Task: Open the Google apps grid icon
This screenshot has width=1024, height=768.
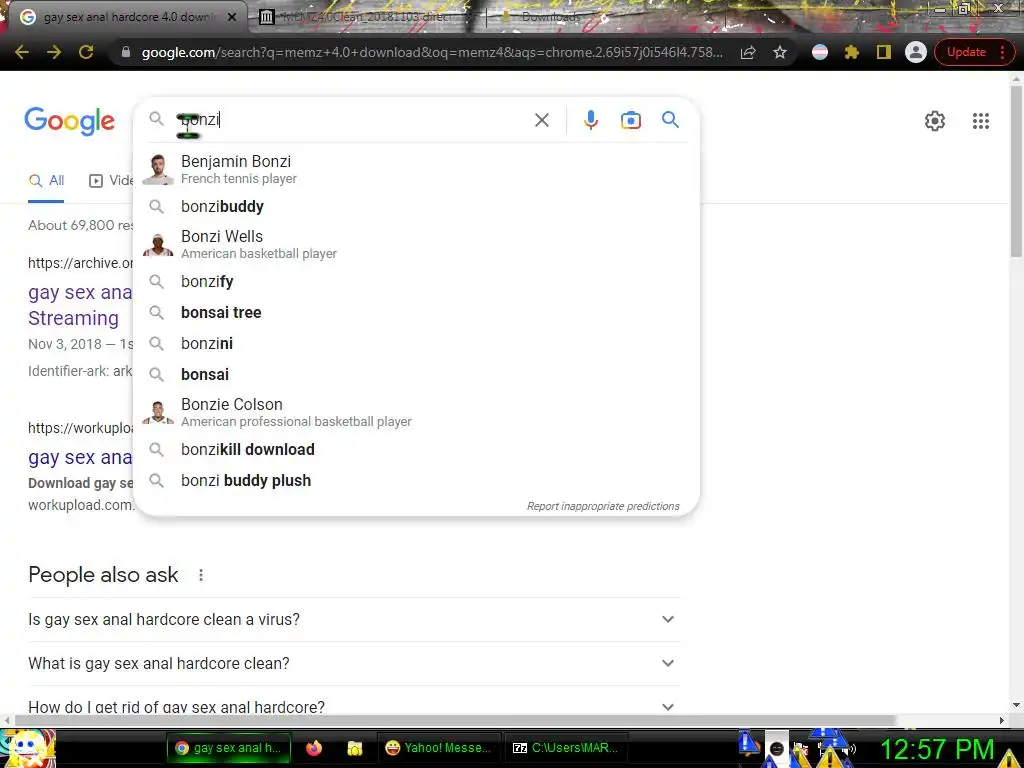Action: click(980, 121)
